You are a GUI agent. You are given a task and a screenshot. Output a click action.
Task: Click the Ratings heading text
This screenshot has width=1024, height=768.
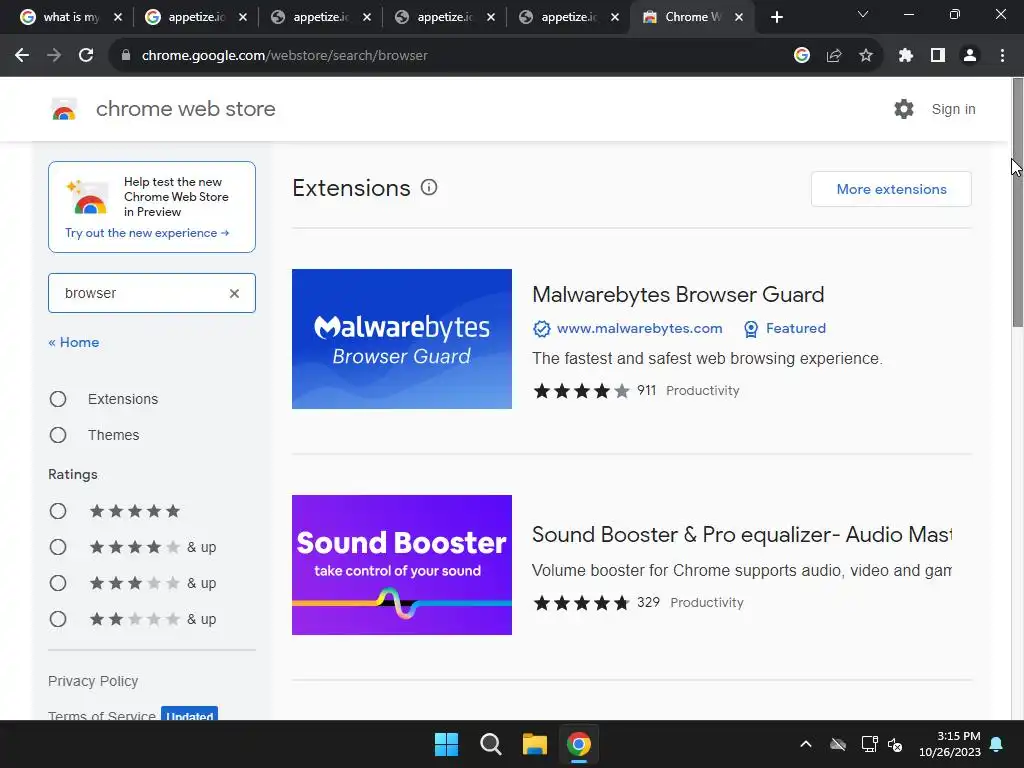tap(72, 475)
